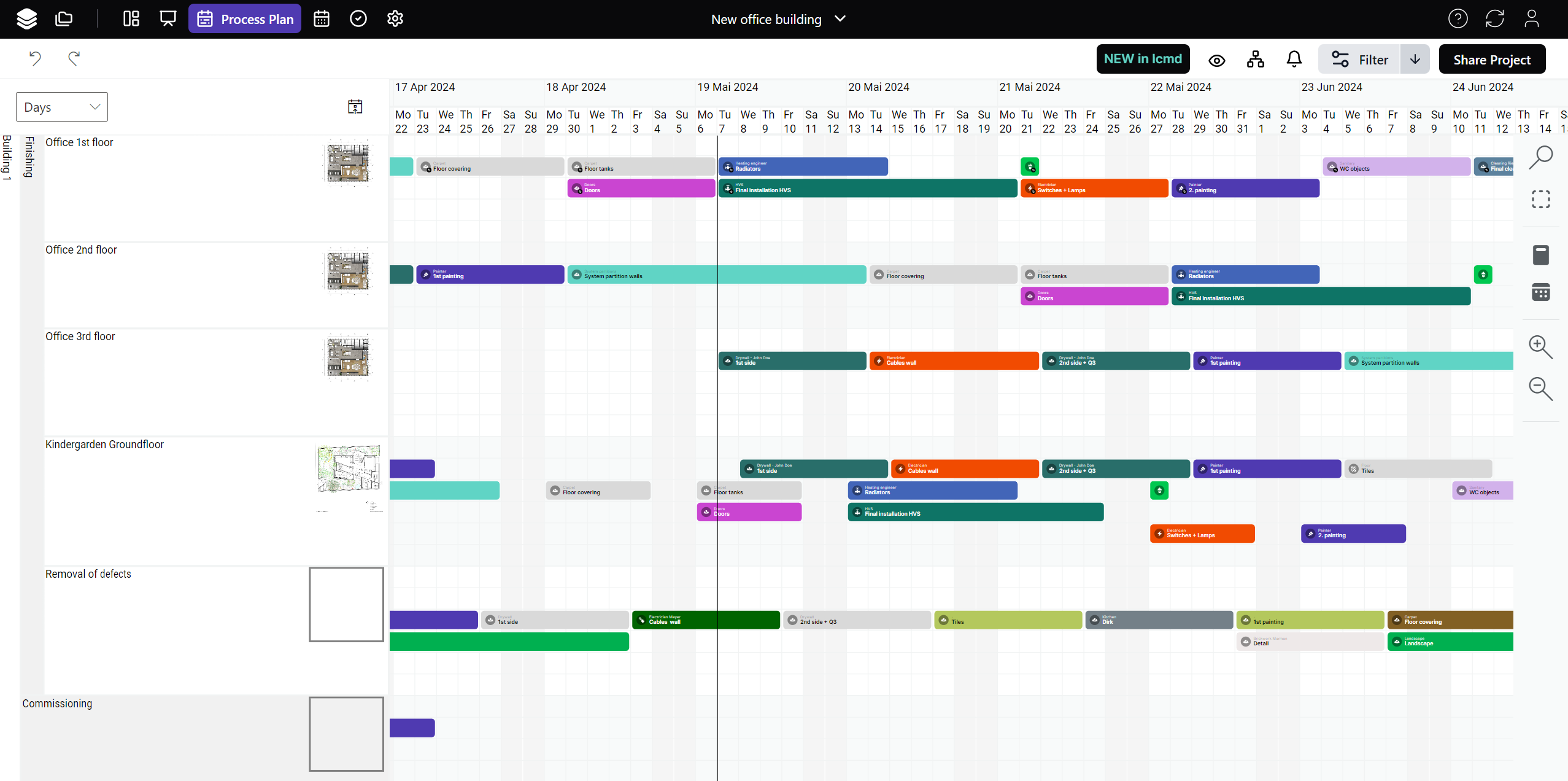Open the hierarchy structure icon
The width and height of the screenshot is (1568, 781).
(1255, 59)
